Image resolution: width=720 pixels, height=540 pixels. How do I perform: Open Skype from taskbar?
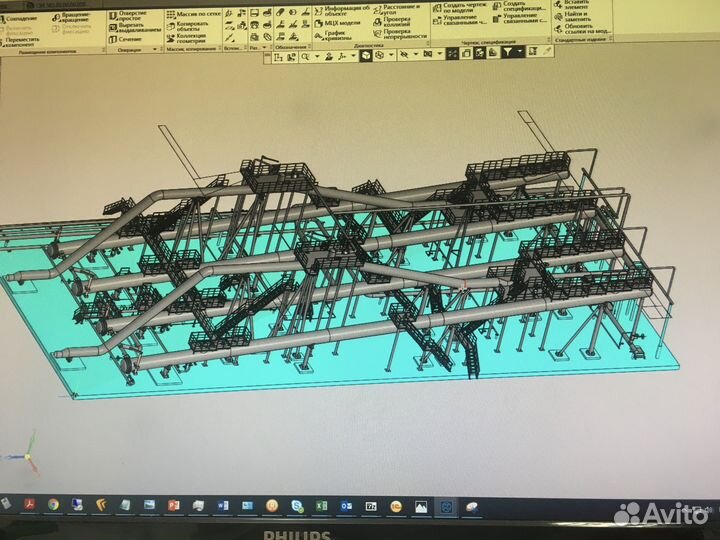[x=297, y=506]
